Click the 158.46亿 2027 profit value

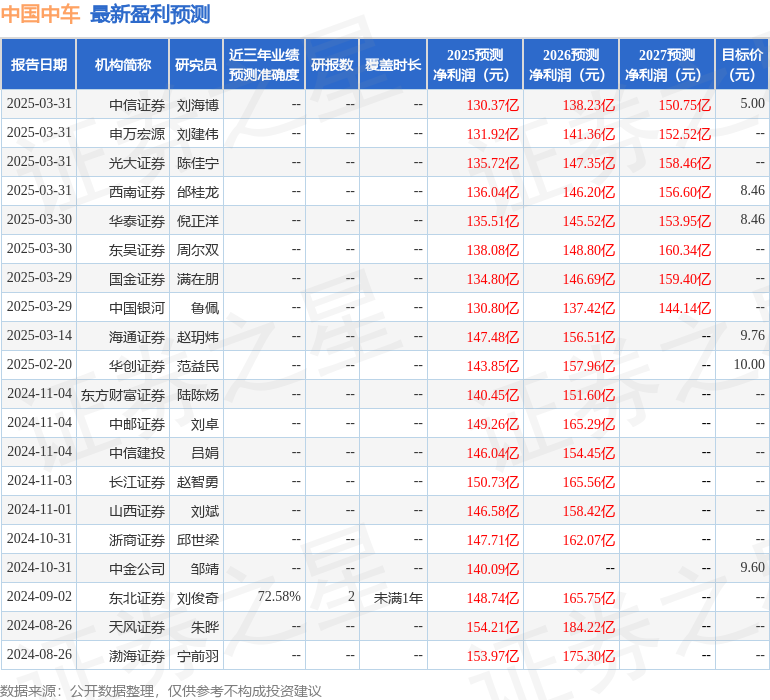[x=685, y=163]
